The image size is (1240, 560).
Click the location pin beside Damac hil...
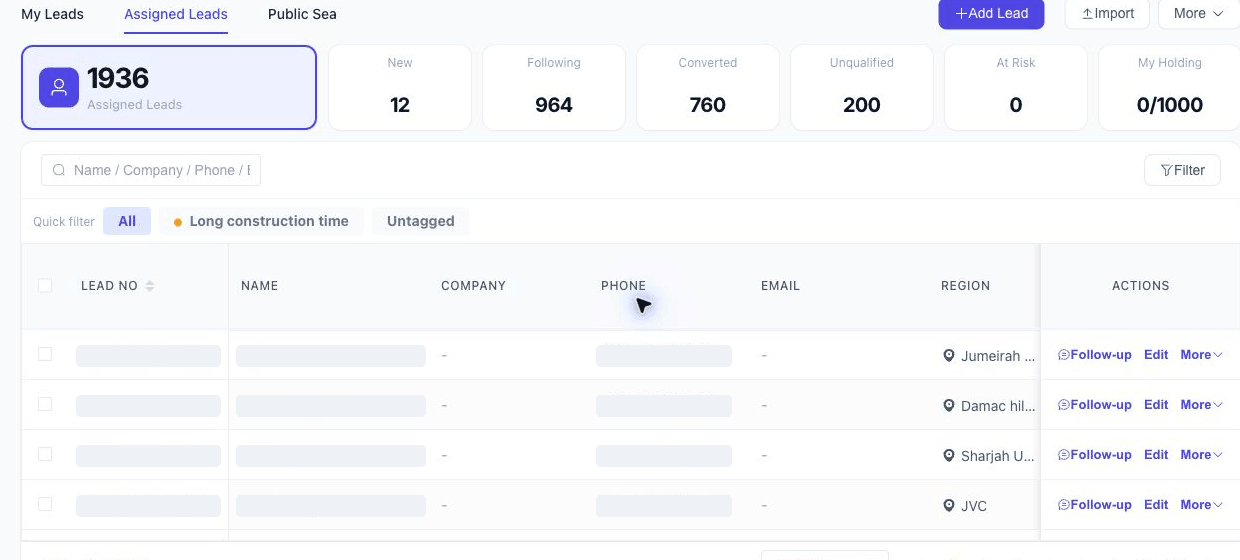(x=949, y=405)
